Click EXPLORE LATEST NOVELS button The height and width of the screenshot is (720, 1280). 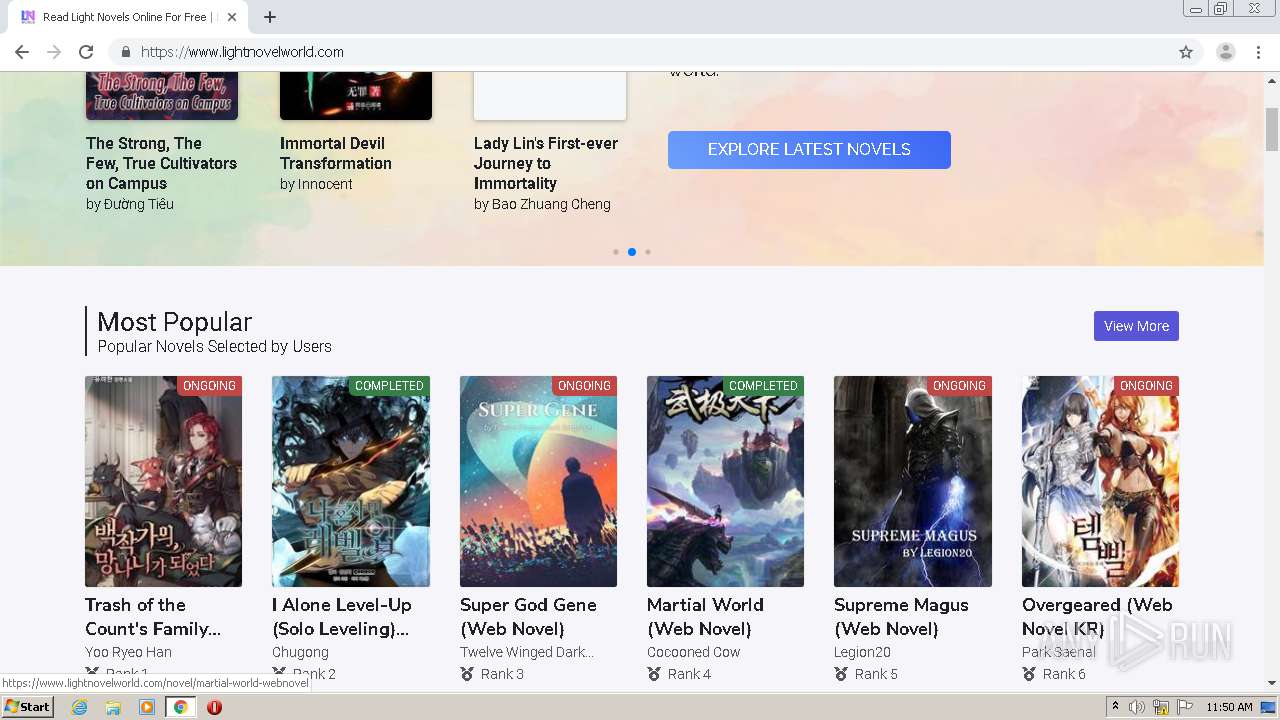(809, 150)
